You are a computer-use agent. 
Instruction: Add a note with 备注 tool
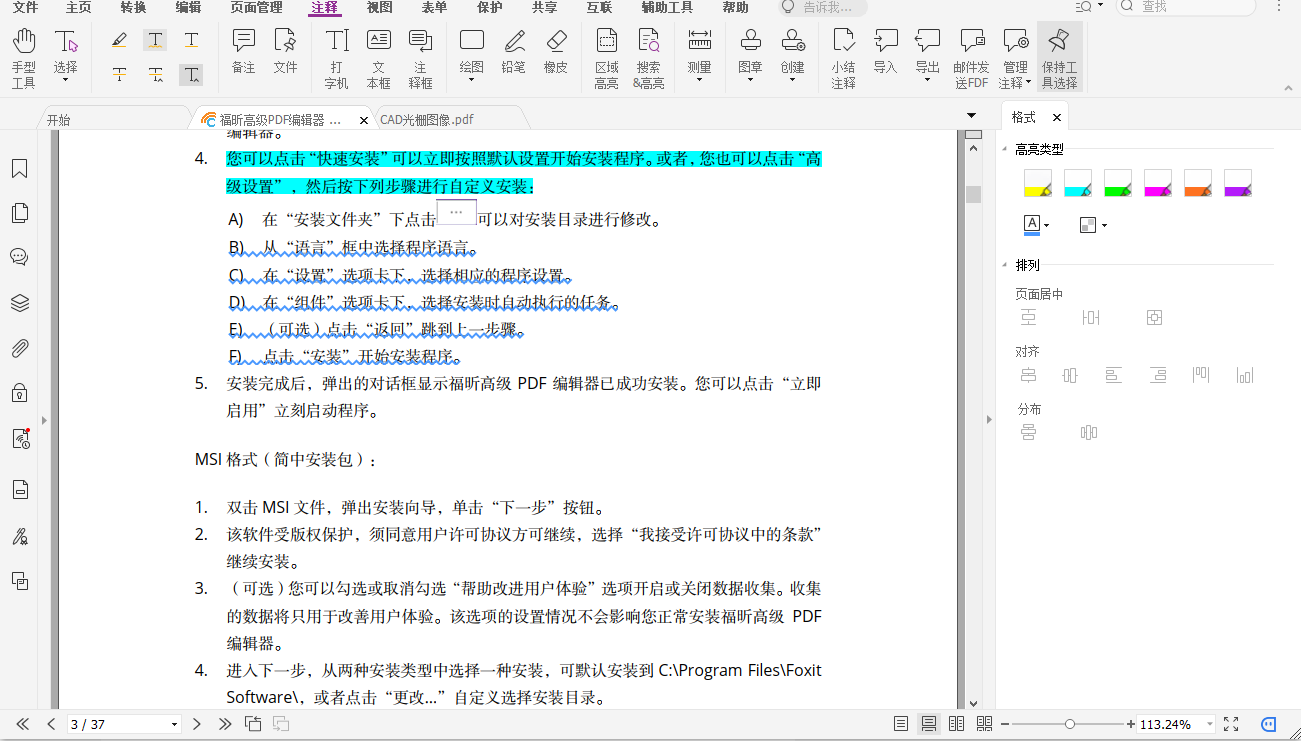coord(243,51)
